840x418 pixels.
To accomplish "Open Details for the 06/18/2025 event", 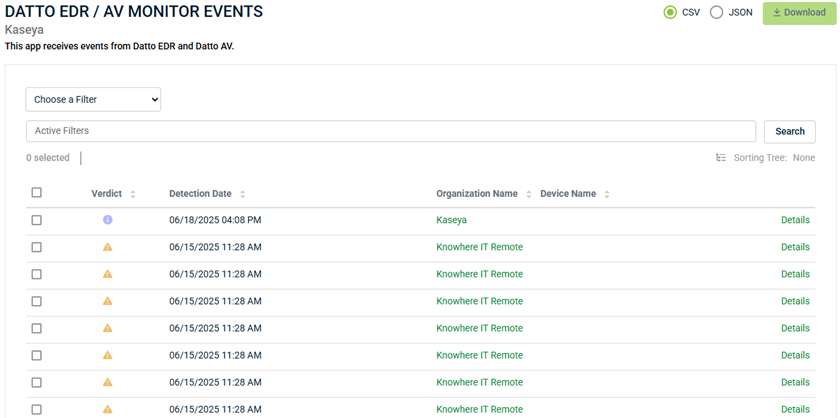I will click(795, 220).
